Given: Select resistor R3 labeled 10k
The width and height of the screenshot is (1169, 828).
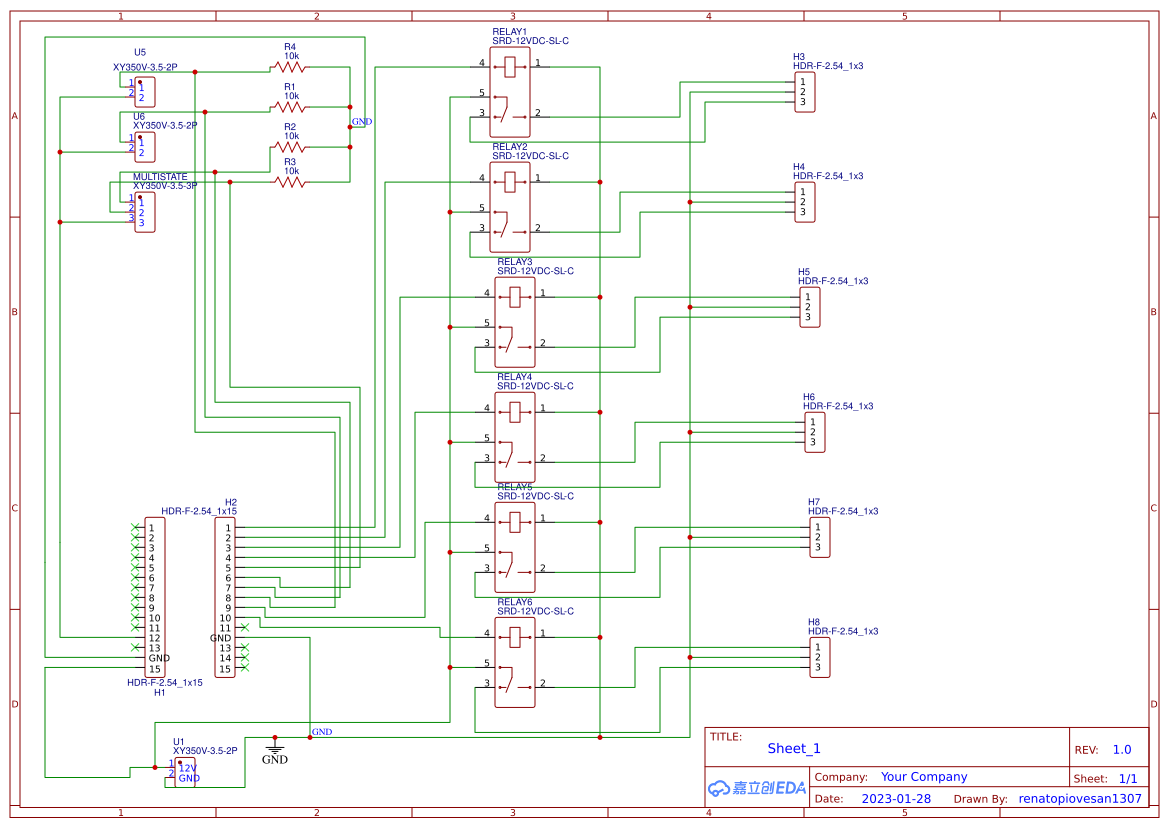Looking at the screenshot, I should pyautogui.click(x=289, y=180).
